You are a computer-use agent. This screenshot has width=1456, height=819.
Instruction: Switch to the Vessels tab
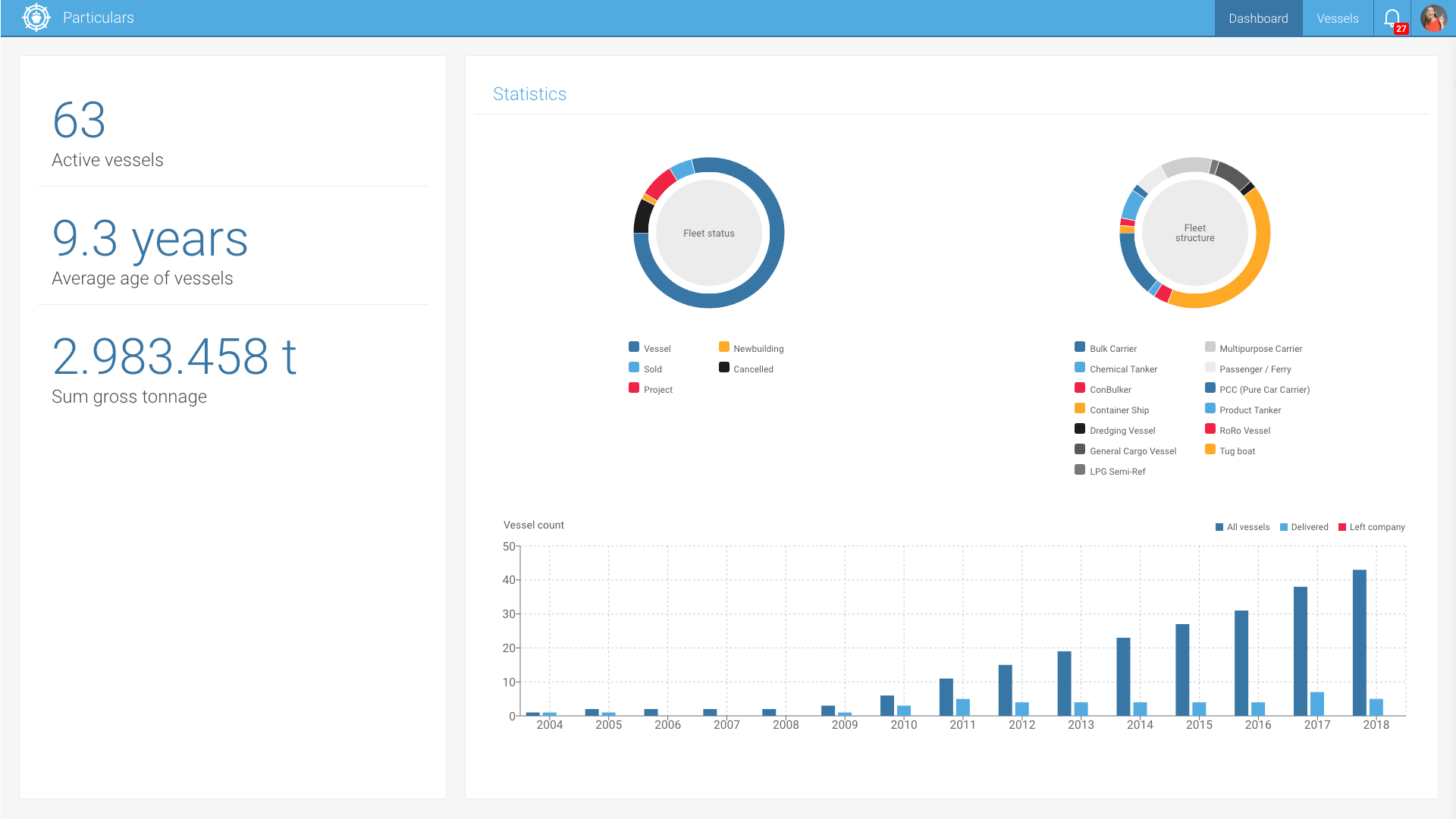(1337, 18)
